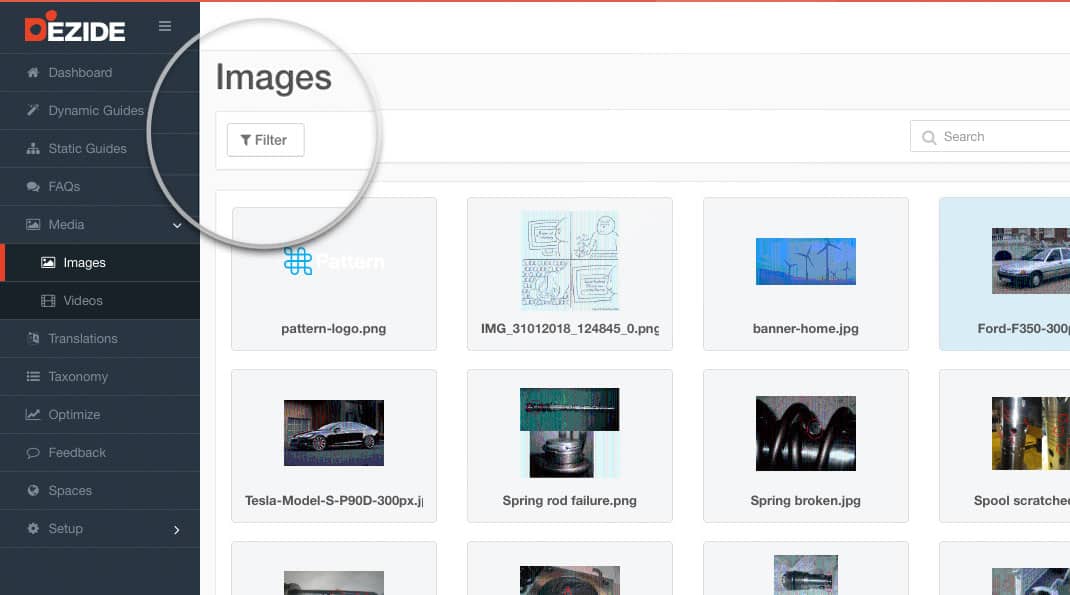The image size is (1070, 595).
Task: Click the Dezide logo
Action: tap(75, 28)
